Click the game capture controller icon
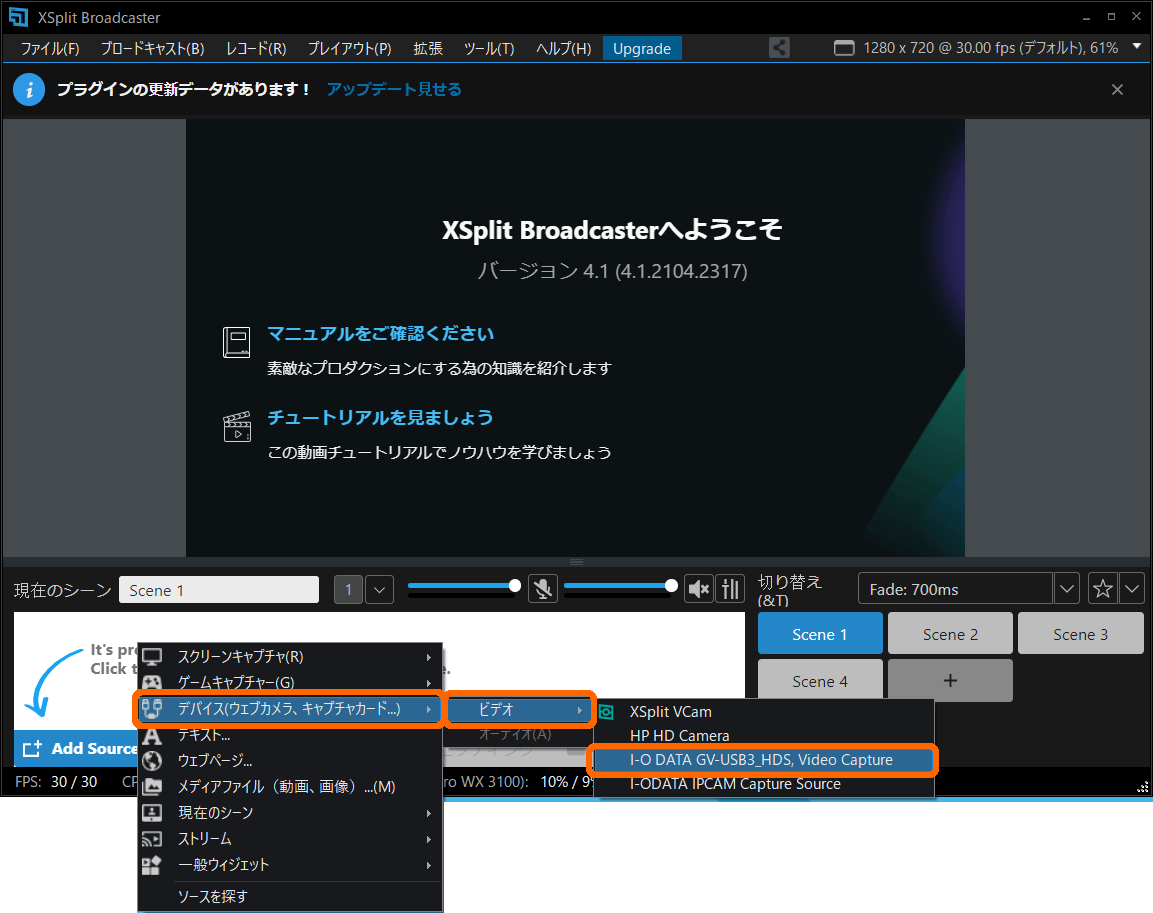The image size is (1153, 913). (152, 682)
